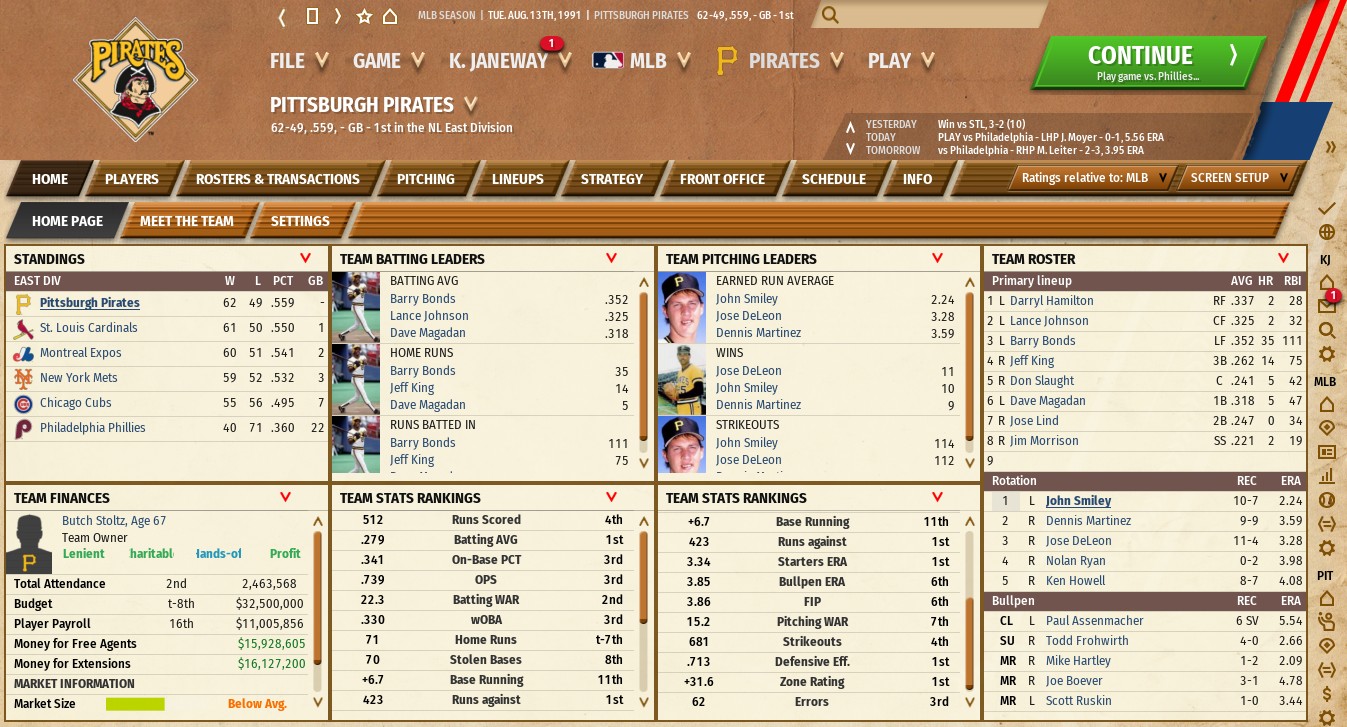The image size is (1347, 727).
Task: Click the bar chart icon in sidebar
Action: click(1327, 476)
